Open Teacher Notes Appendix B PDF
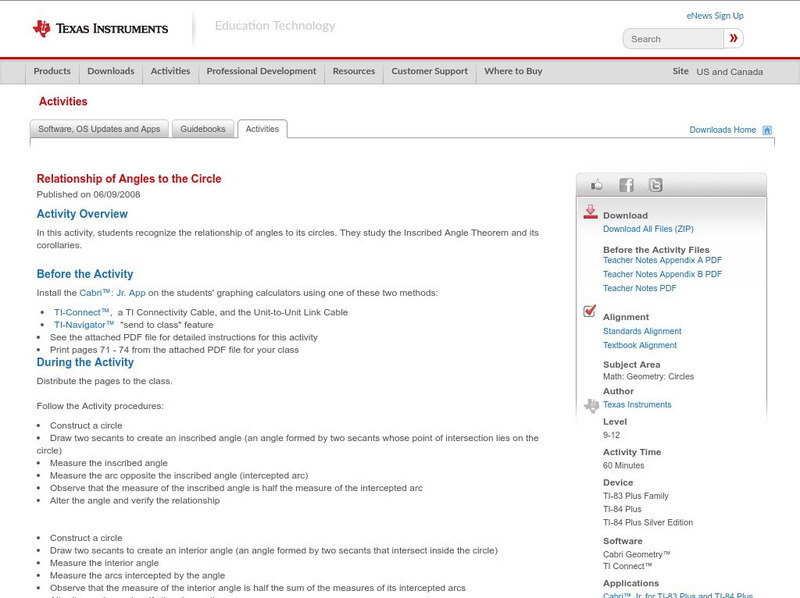The width and height of the screenshot is (800, 598). (x=662, y=274)
